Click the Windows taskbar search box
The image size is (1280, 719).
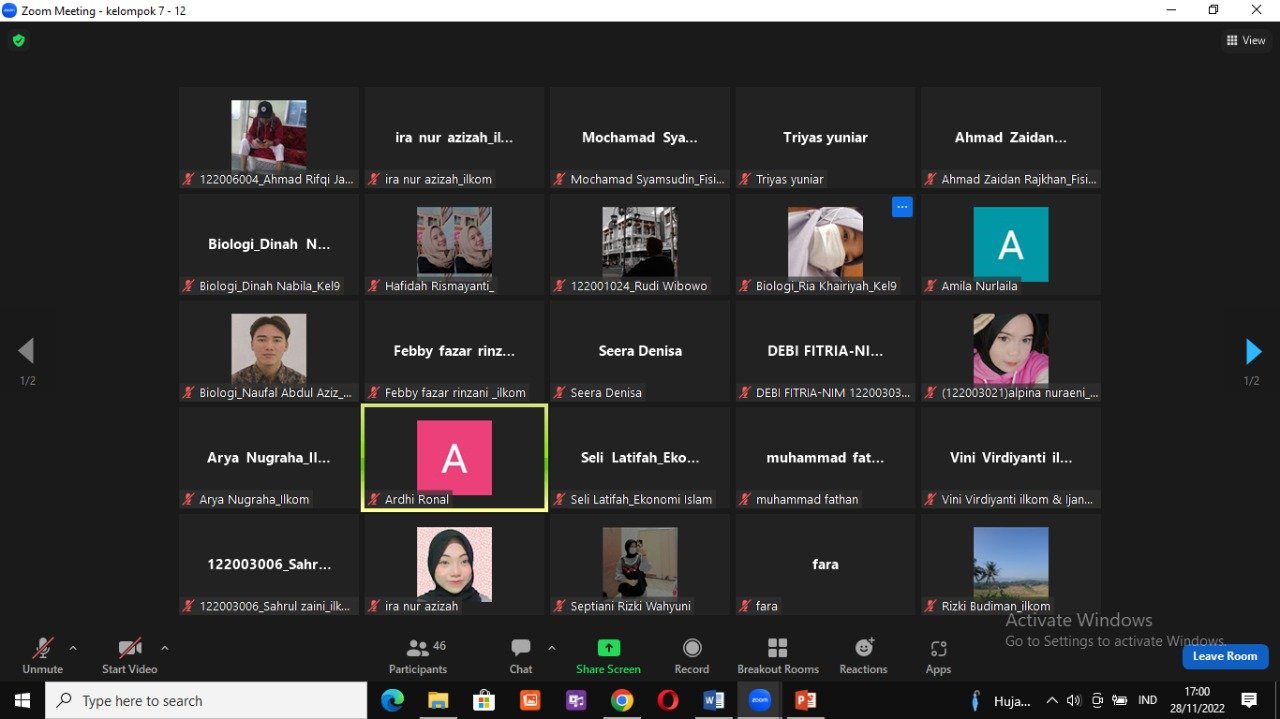coord(206,701)
